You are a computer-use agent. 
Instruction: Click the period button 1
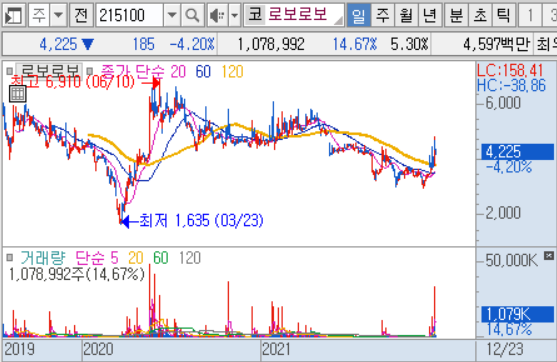coord(530,15)
